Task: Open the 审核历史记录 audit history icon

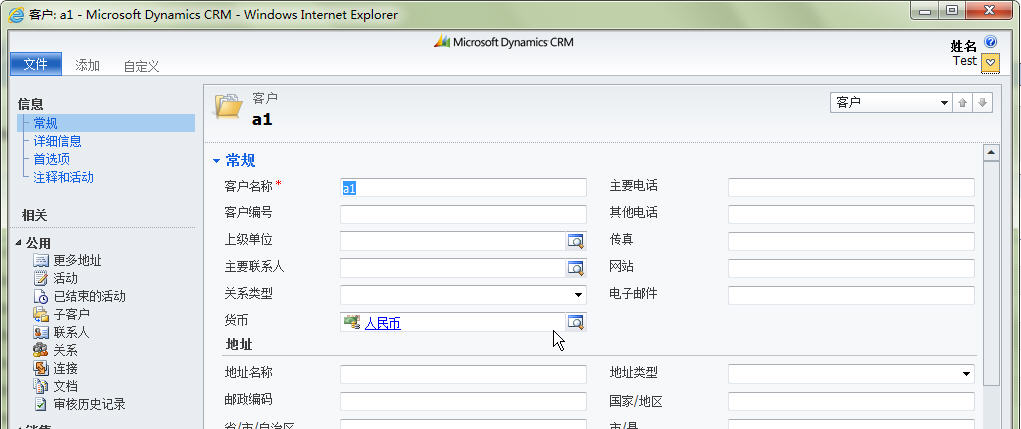Action: click(41, 404)
